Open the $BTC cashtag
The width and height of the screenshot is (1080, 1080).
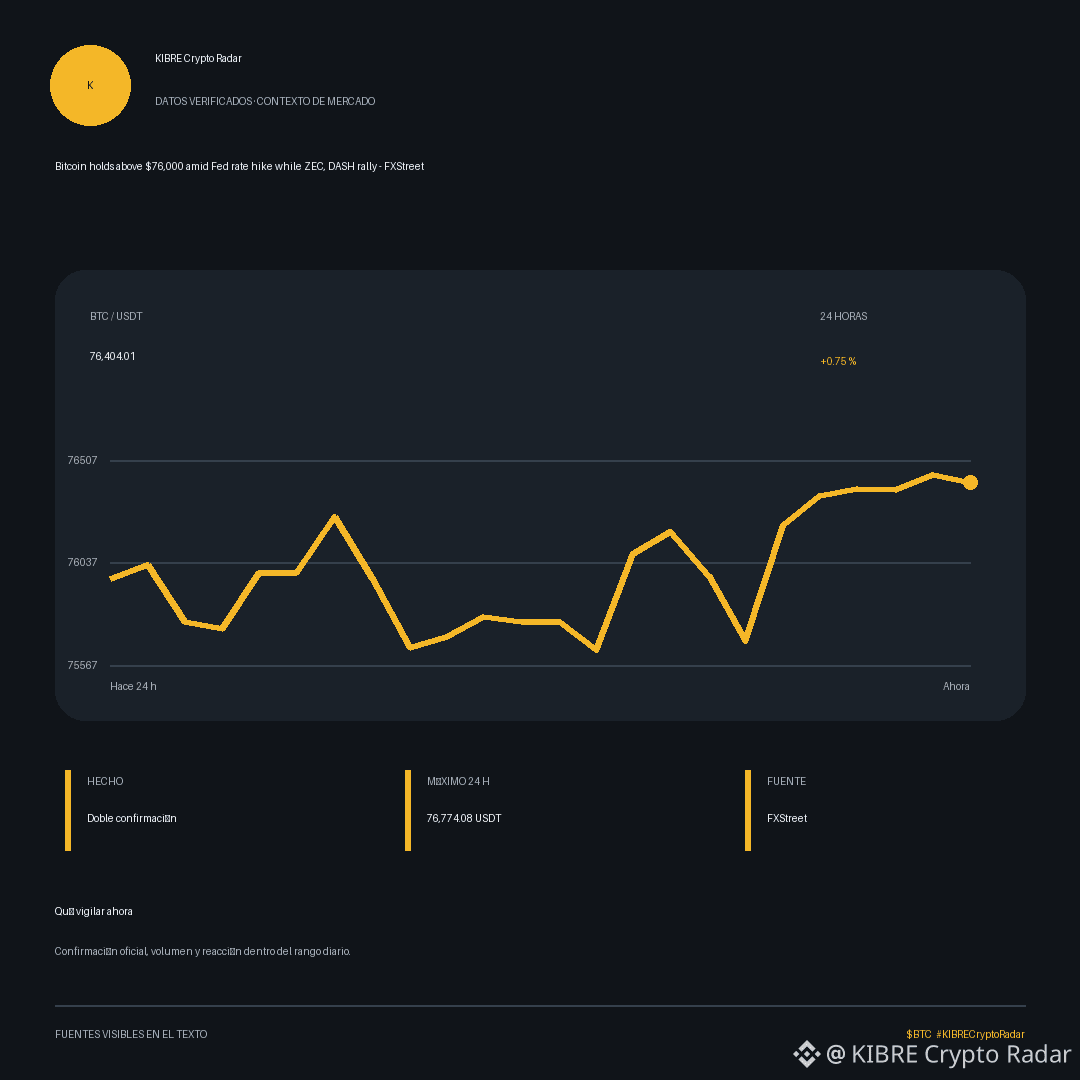coord(919,1034)
